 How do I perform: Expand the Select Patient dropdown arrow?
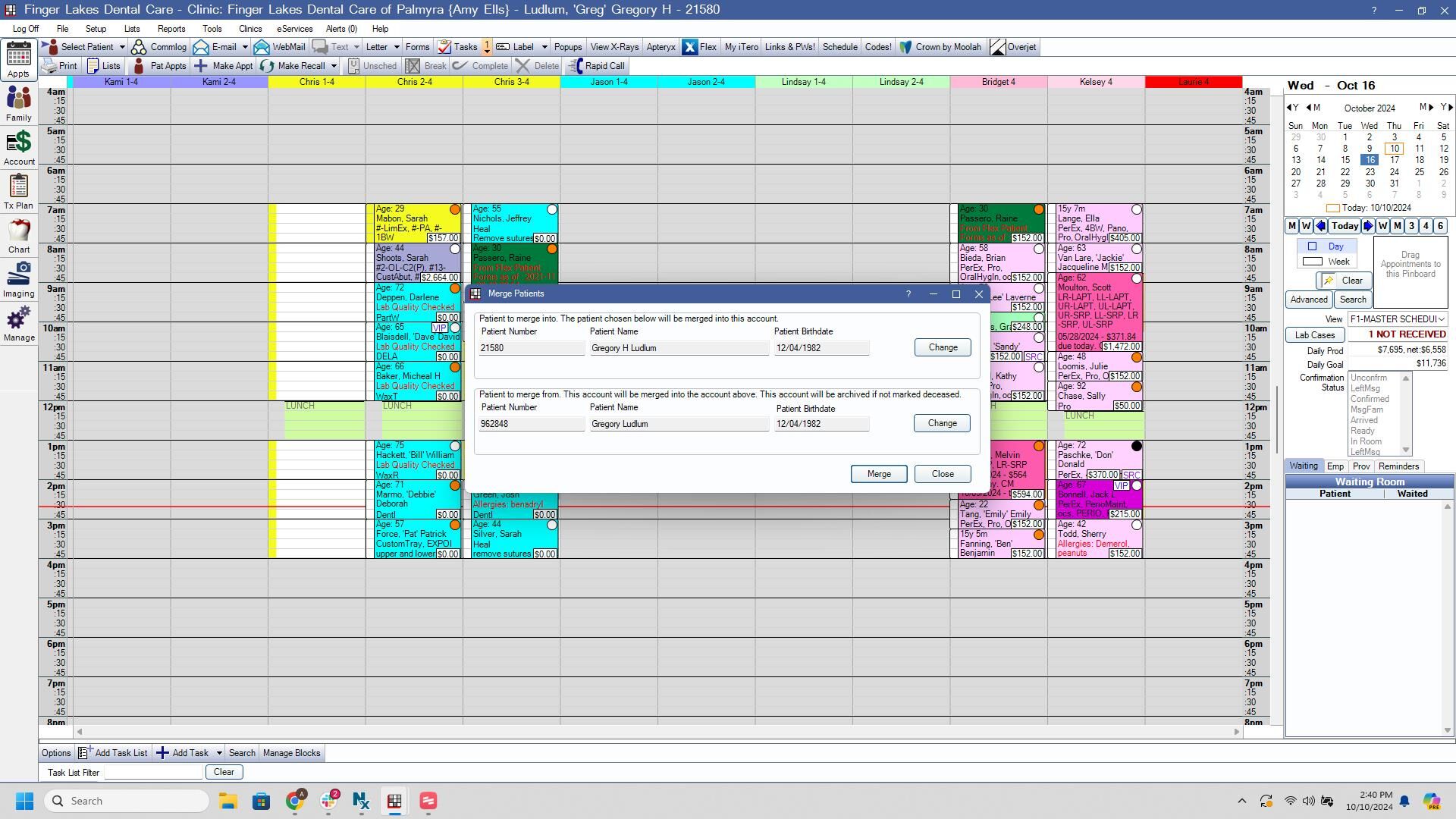(x=121, y=47)
